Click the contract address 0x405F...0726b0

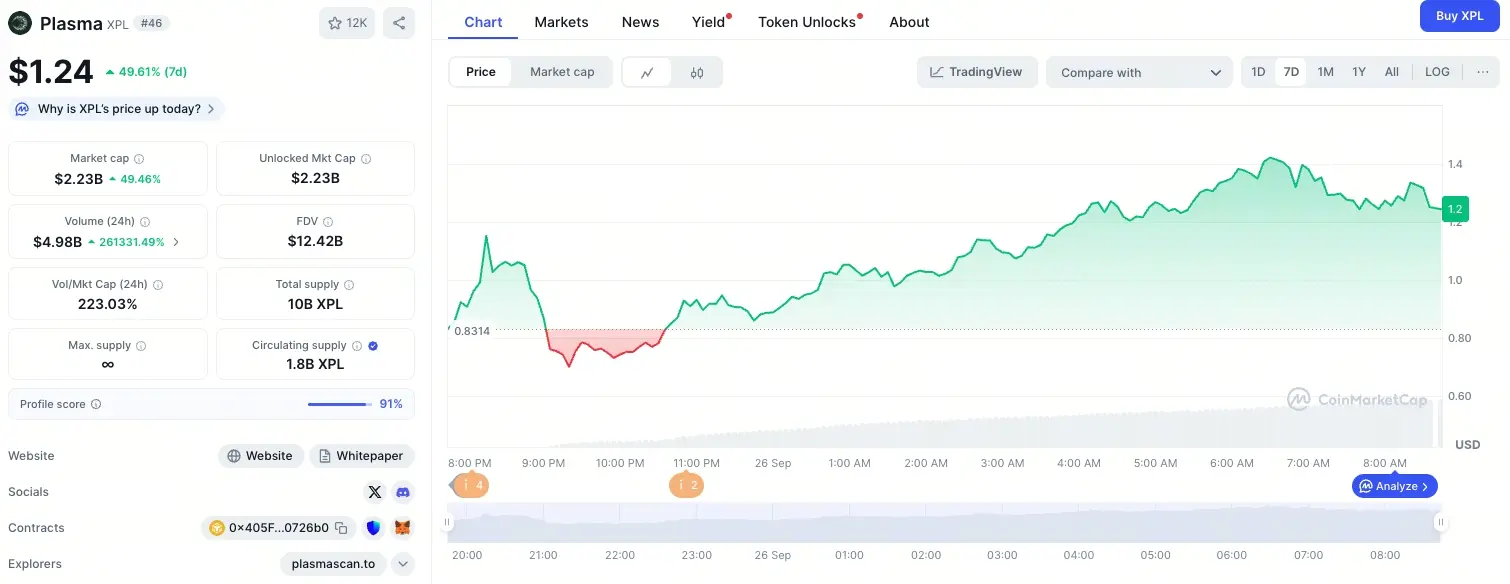[x=278, y=528]
